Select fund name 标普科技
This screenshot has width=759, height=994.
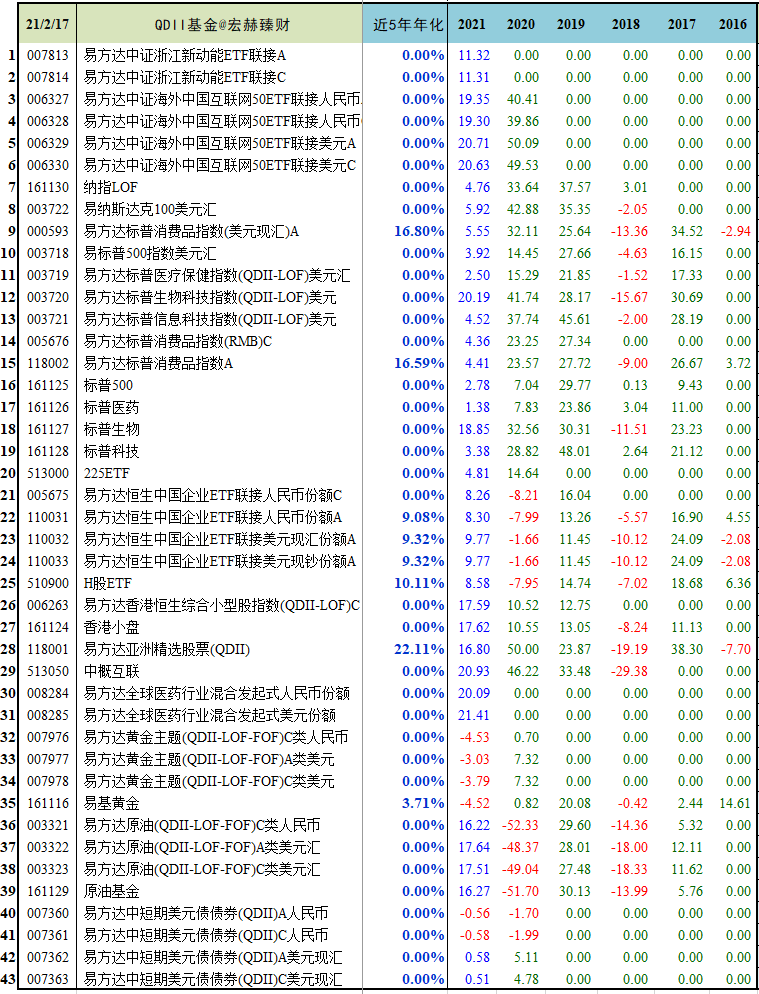(111, 451)
